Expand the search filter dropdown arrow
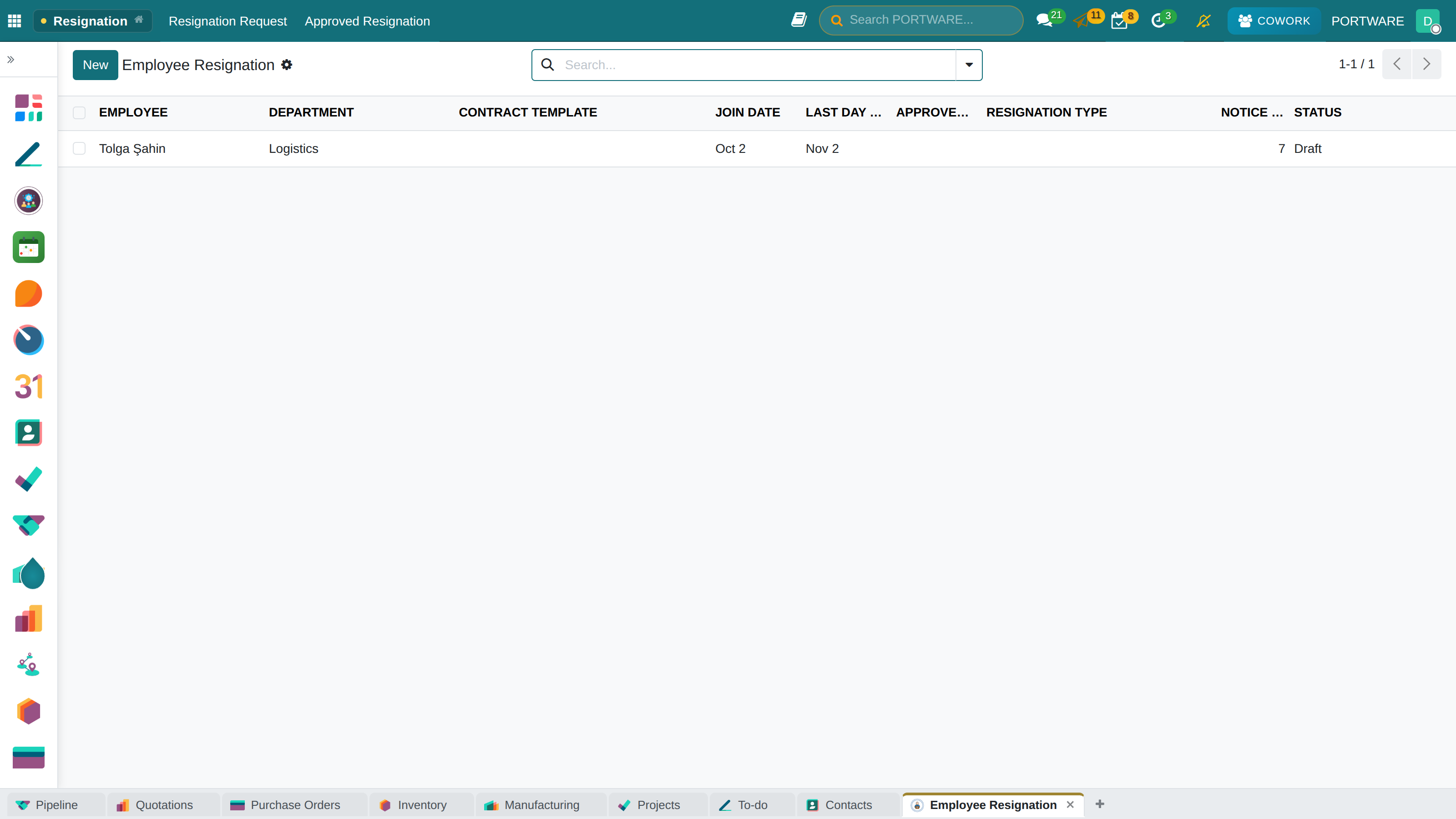 click(x=969, y=65)
